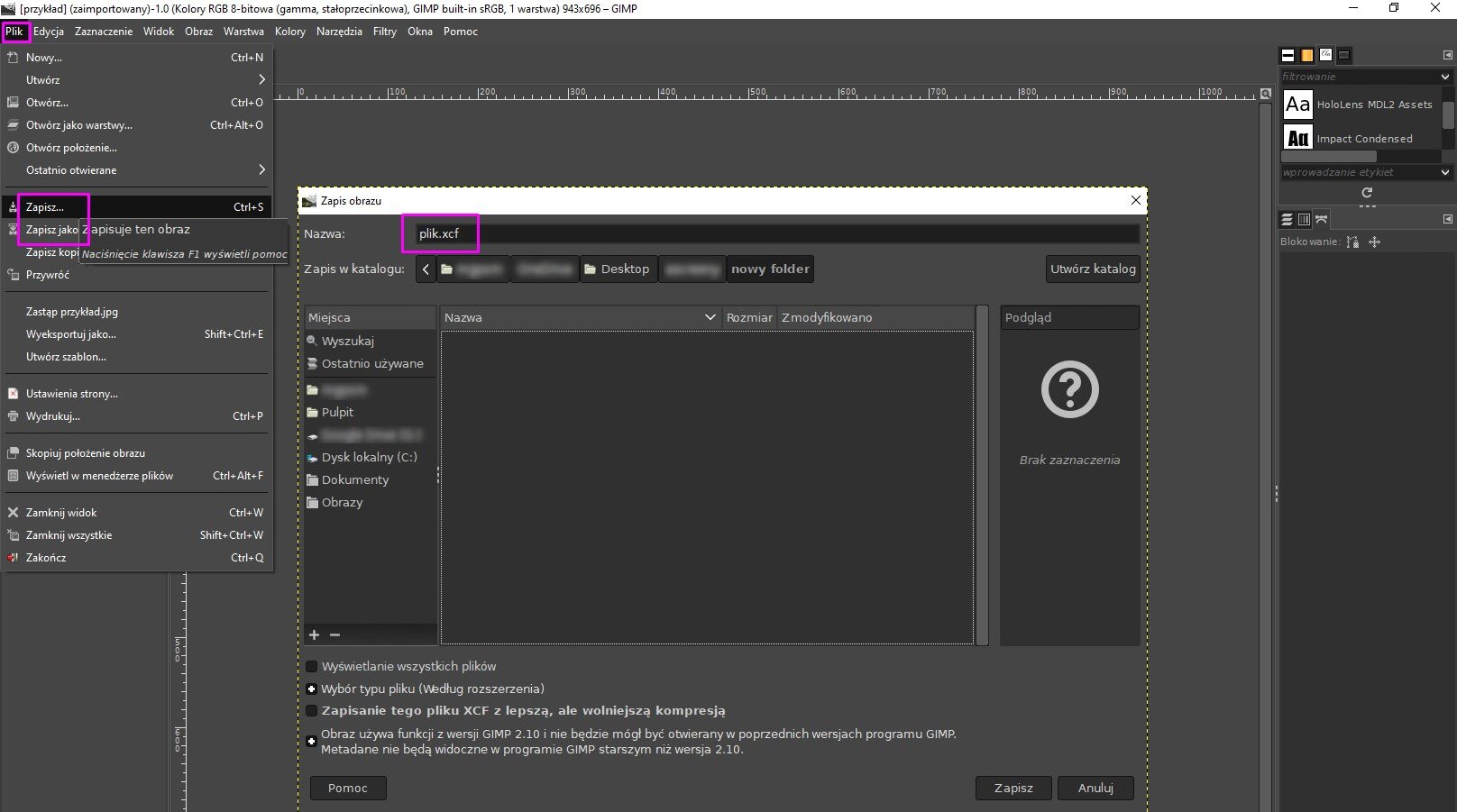
Task: Click the refresh fonts icon
Action: coord(1367,193)
